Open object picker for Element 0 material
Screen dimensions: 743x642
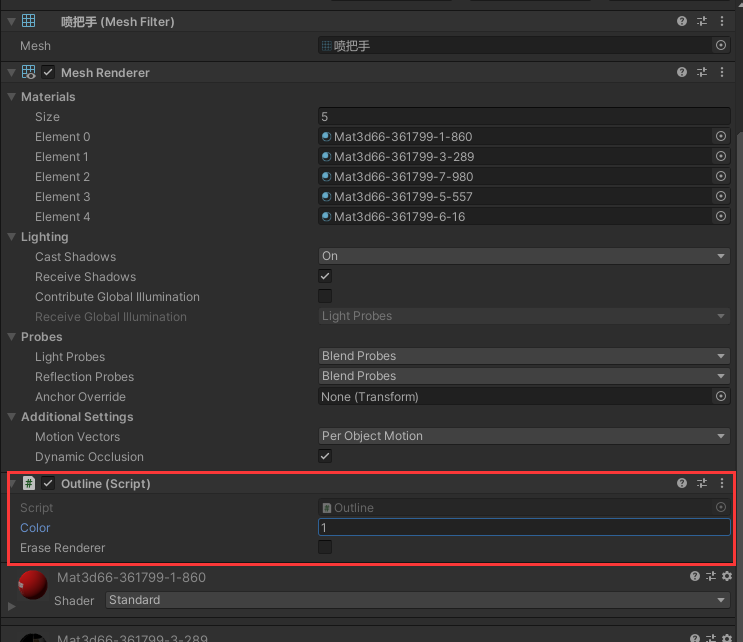pyautogui.click(x=721, y=136)
